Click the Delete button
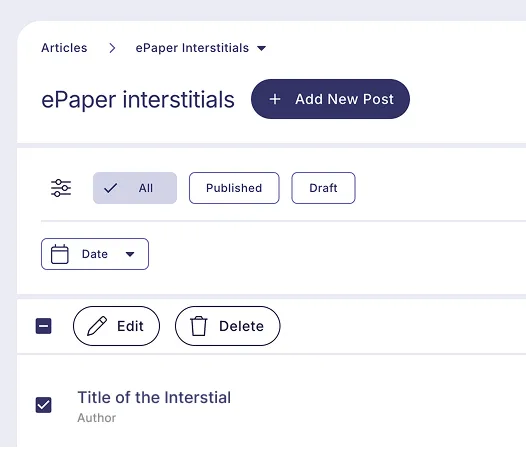 pos(227,326)
